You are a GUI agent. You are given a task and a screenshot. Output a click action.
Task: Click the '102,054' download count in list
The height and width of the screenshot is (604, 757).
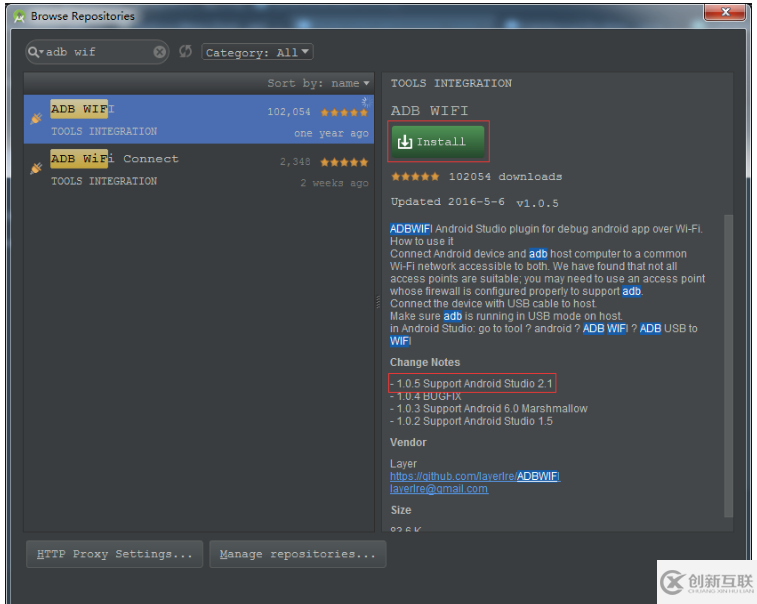(289, 112)
